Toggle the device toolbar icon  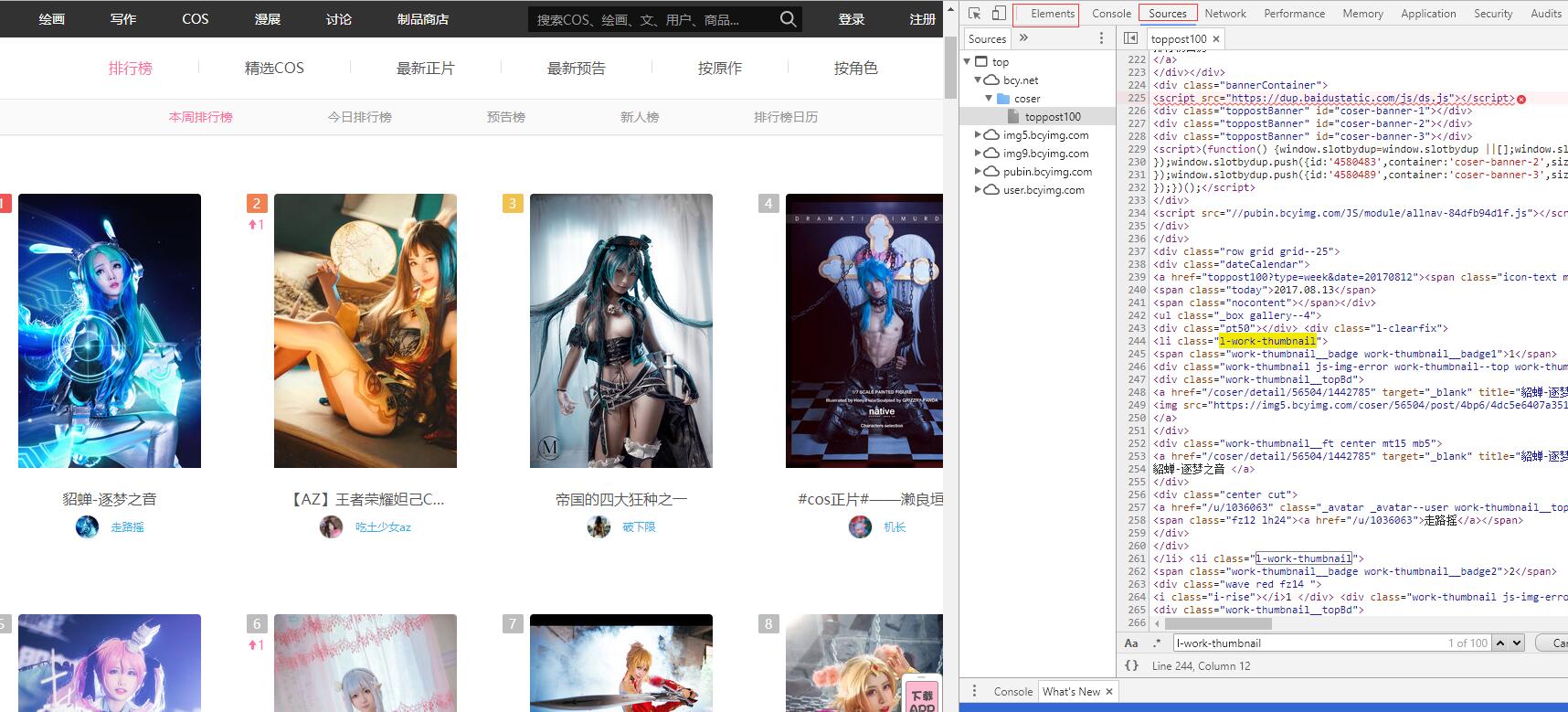click(x=998, y=14)
